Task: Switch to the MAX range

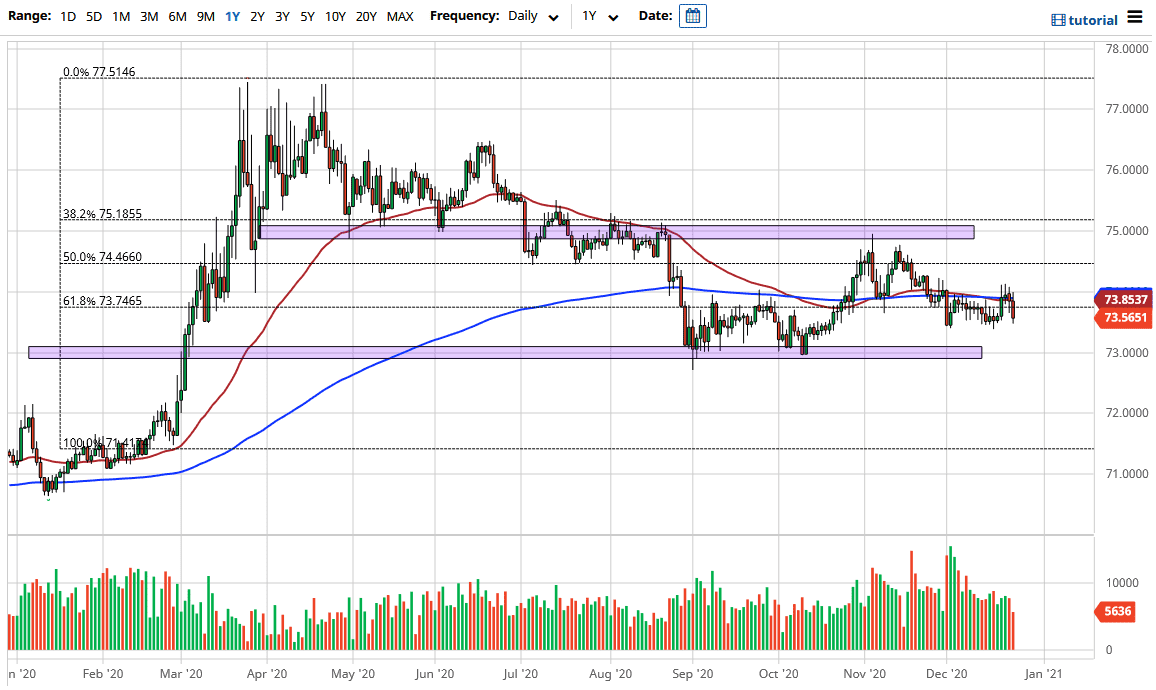Action: pyautogui.click(x=399, y=16)
